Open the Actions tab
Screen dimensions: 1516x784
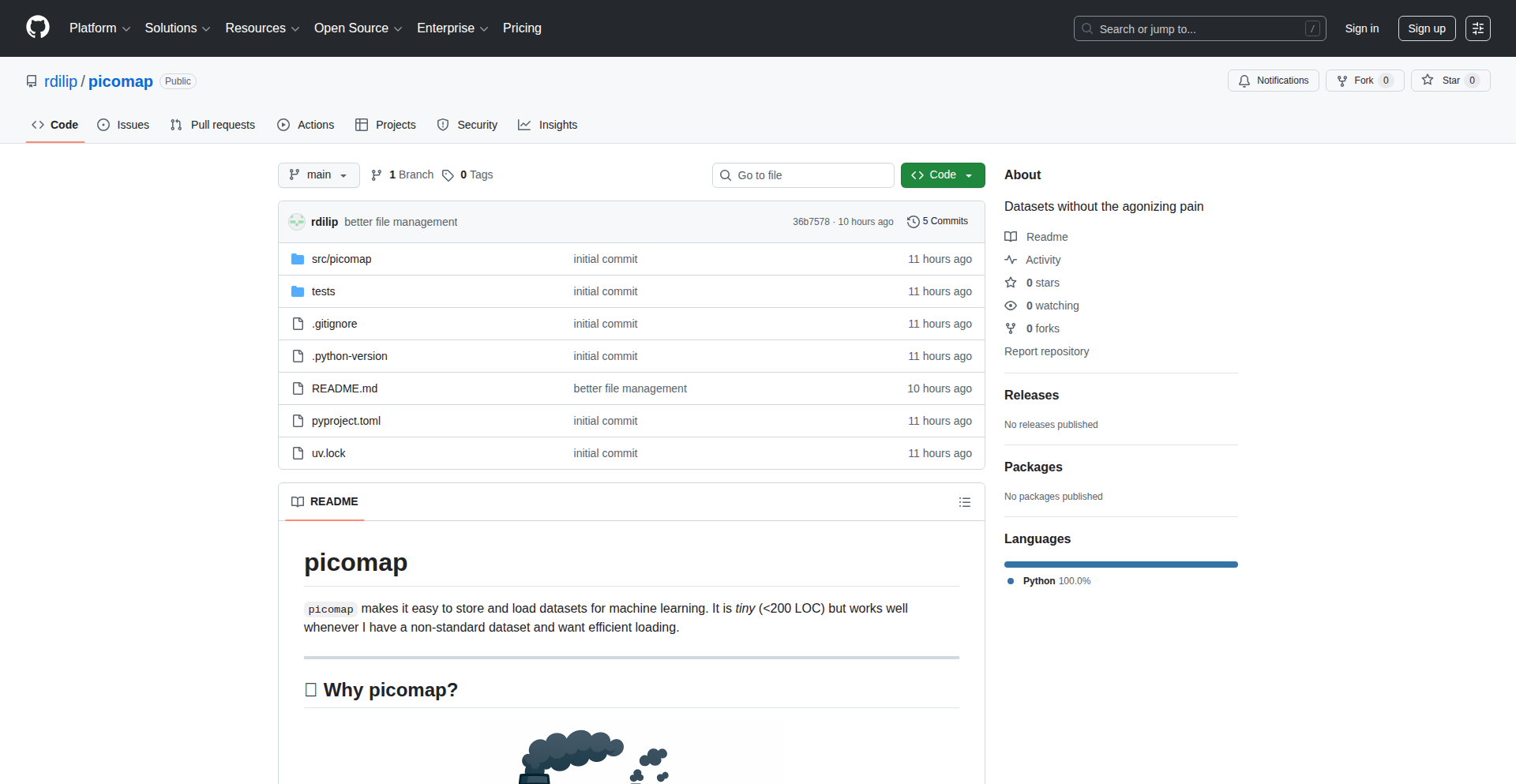(x=306, y=125)
